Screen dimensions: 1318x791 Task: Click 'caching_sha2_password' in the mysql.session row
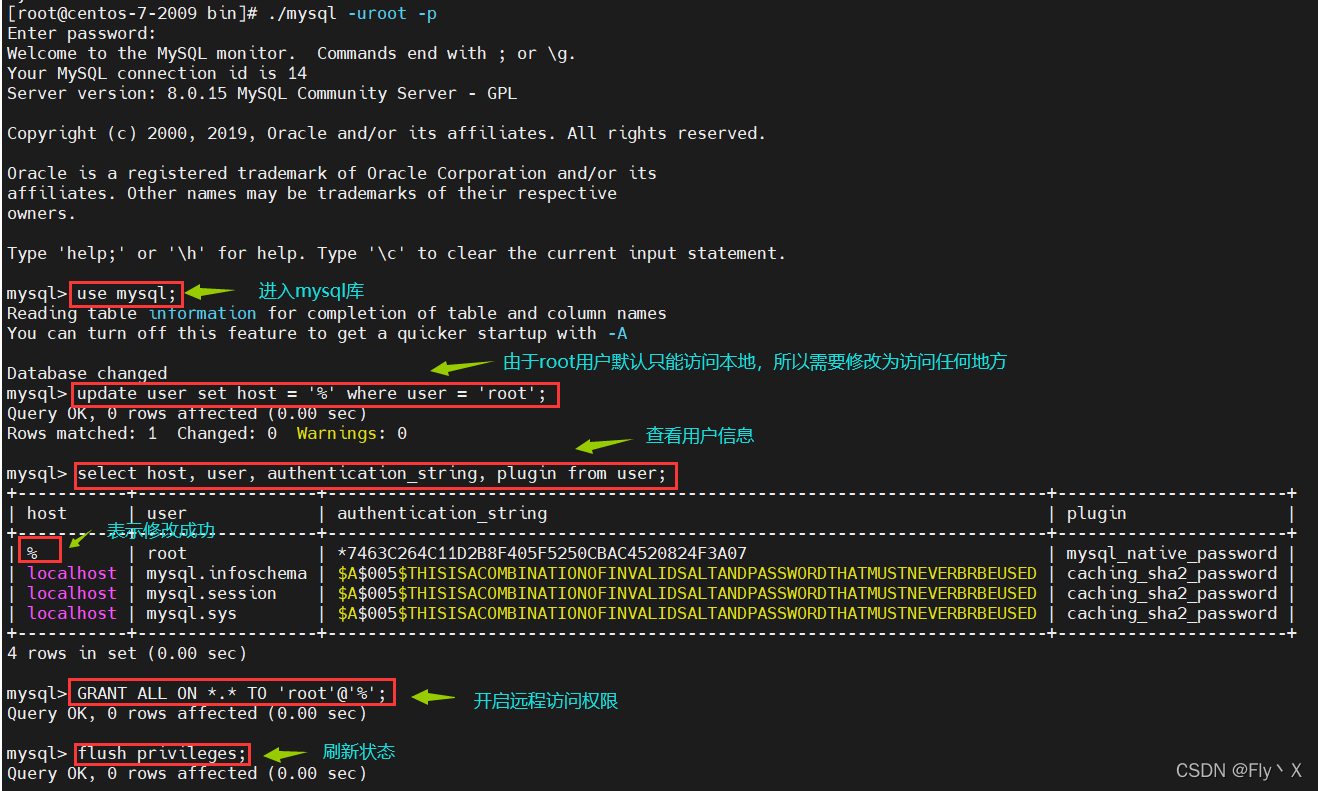[1172, 593]
